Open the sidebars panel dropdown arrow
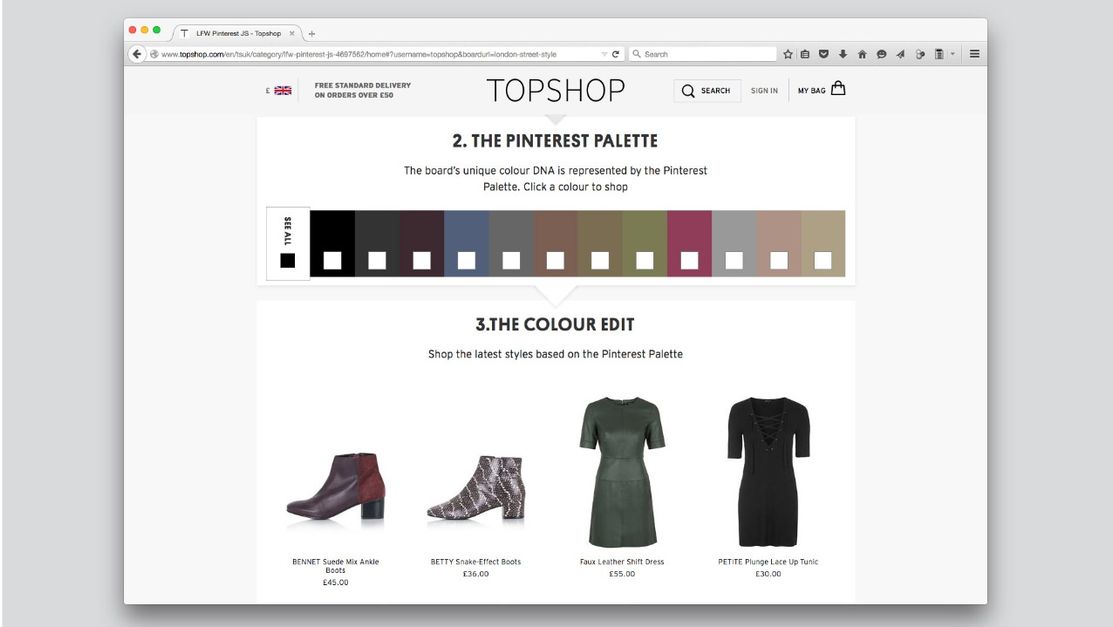 coord(950,53)
